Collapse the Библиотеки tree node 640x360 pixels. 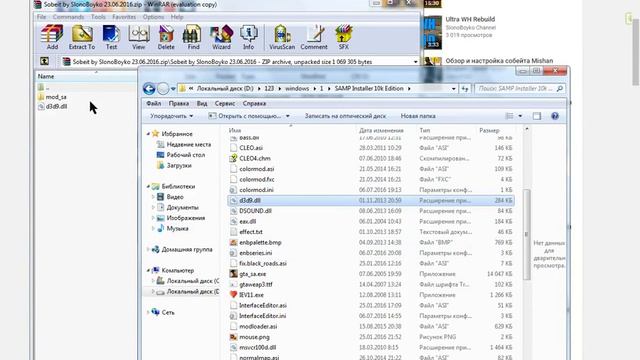coord(148,187)
